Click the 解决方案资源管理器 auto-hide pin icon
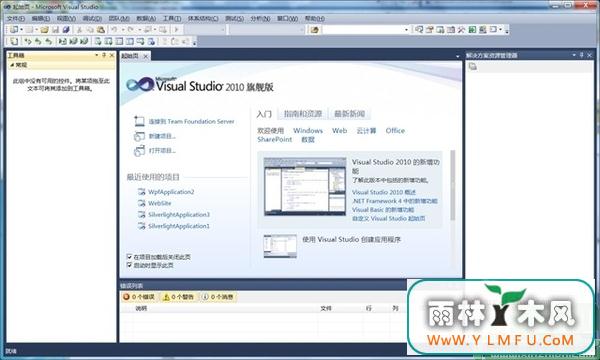Screen dimensions: 600x360 [582, 55]
